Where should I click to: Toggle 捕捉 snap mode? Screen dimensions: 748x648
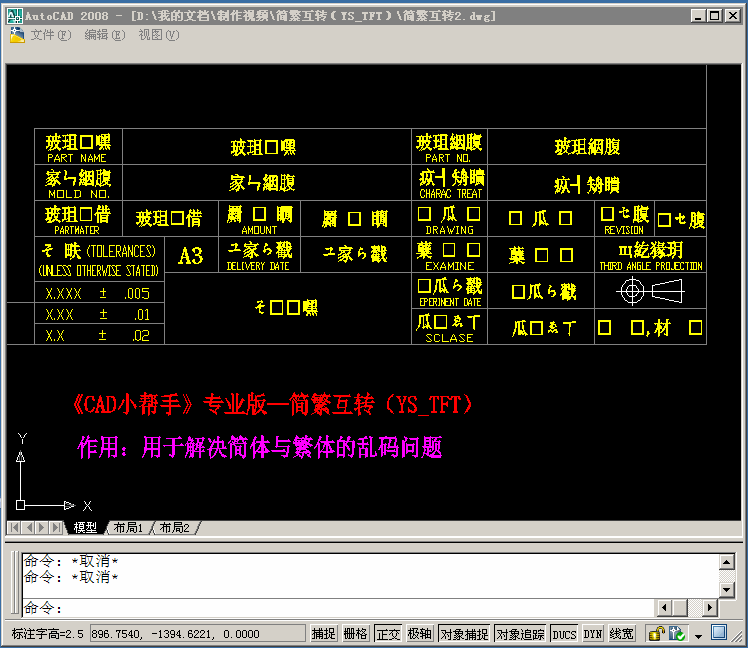pos(324,634)
